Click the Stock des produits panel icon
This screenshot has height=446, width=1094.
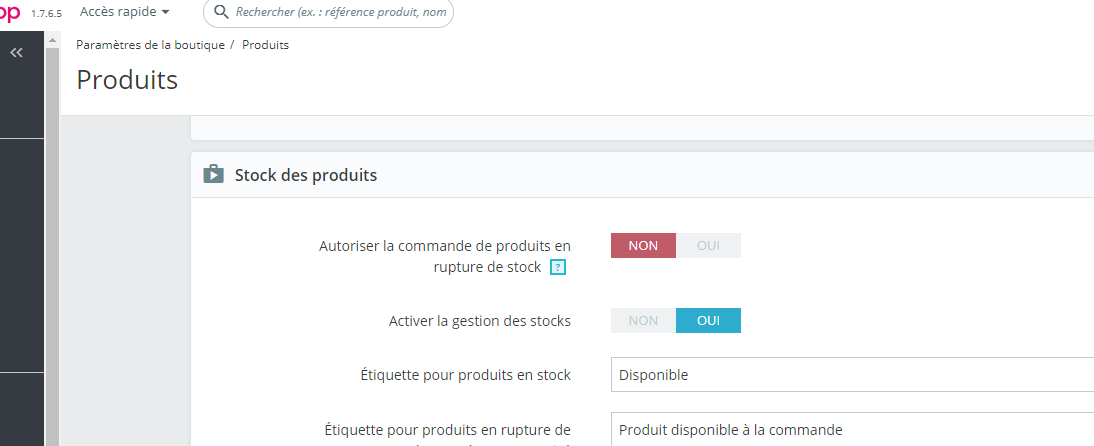(213, 174)
